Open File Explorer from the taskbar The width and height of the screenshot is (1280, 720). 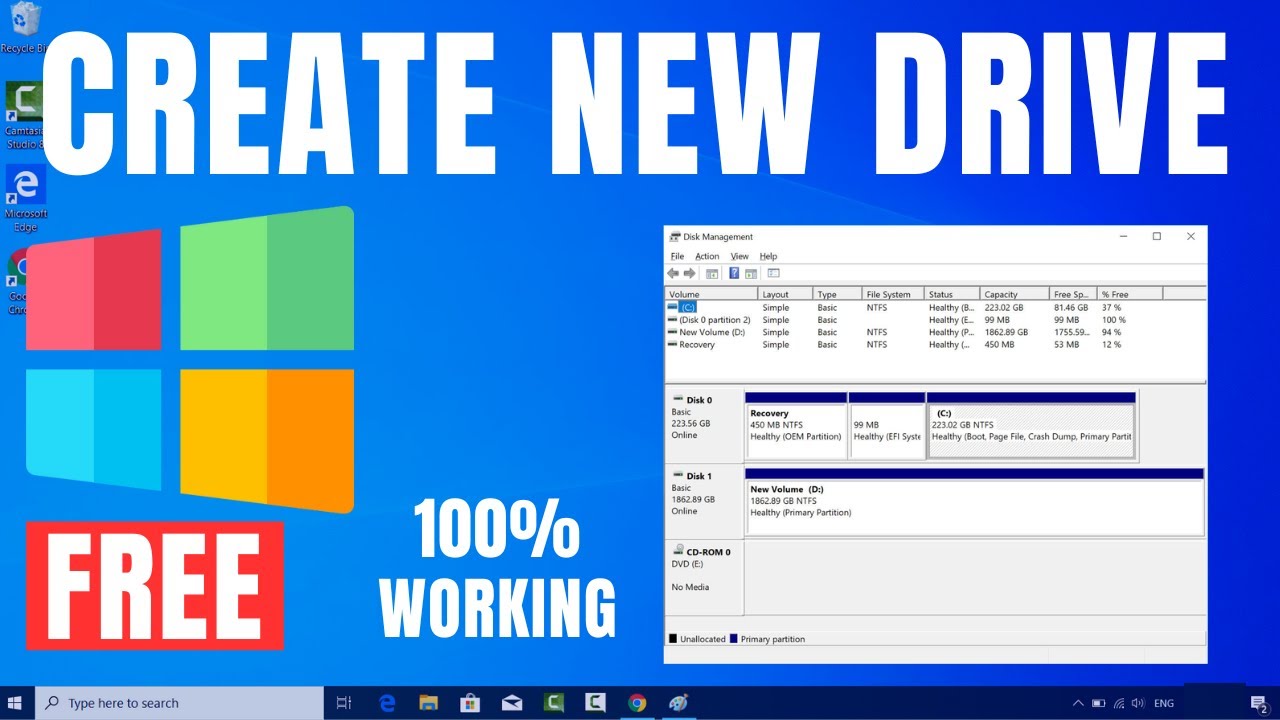pos(429,703)
